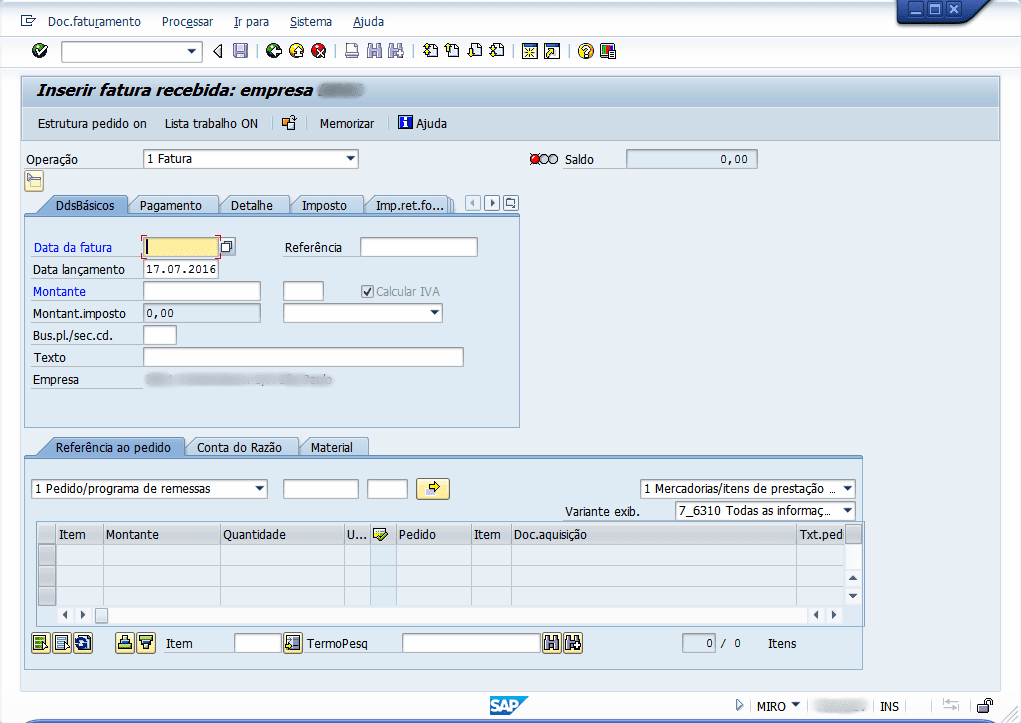Click the Memorizar button
The image size is (1021, 723).
pos(346,123)
